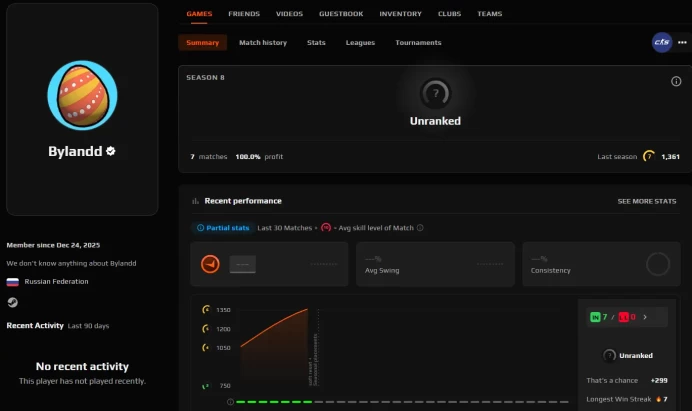Switch to the FRIENDS tab
Screen dimensions: 692x411
click(x=244, y=14)
